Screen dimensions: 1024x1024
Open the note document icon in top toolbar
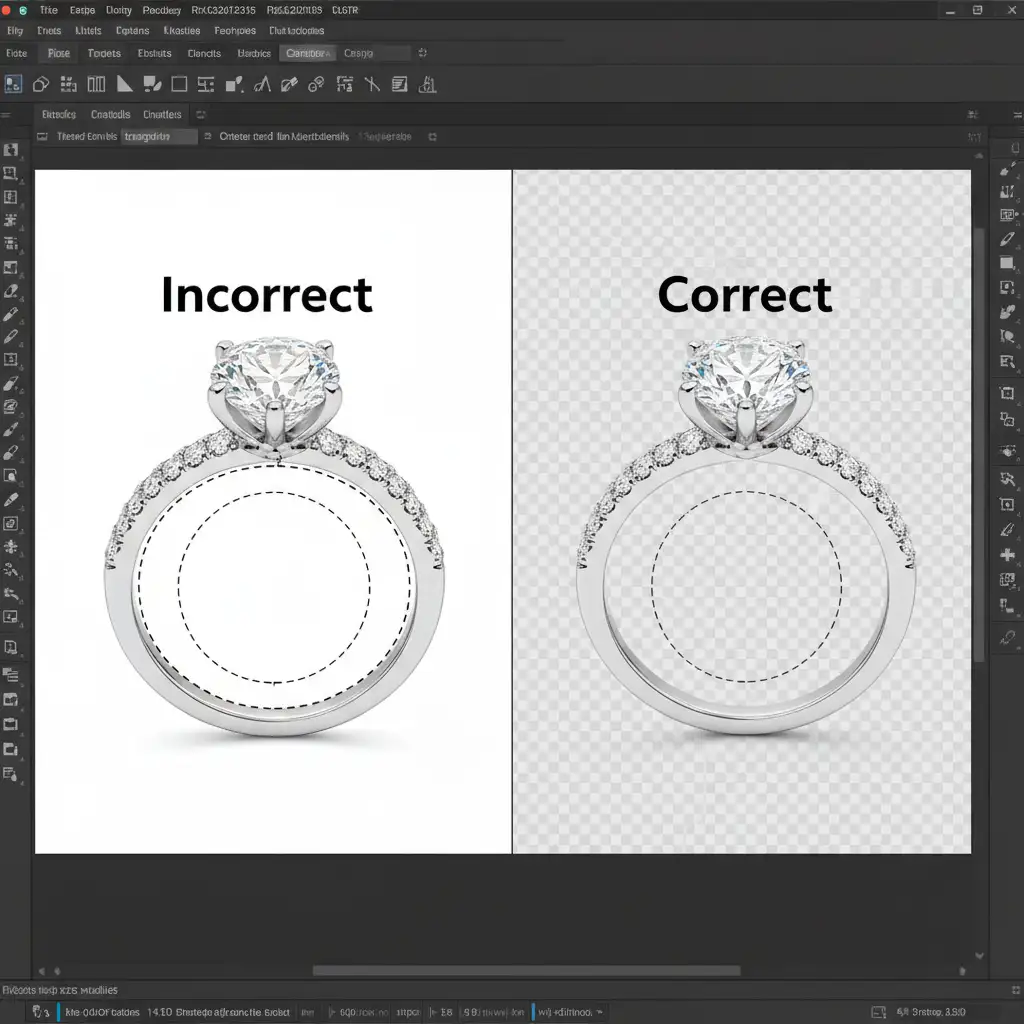tap(400, 85)
